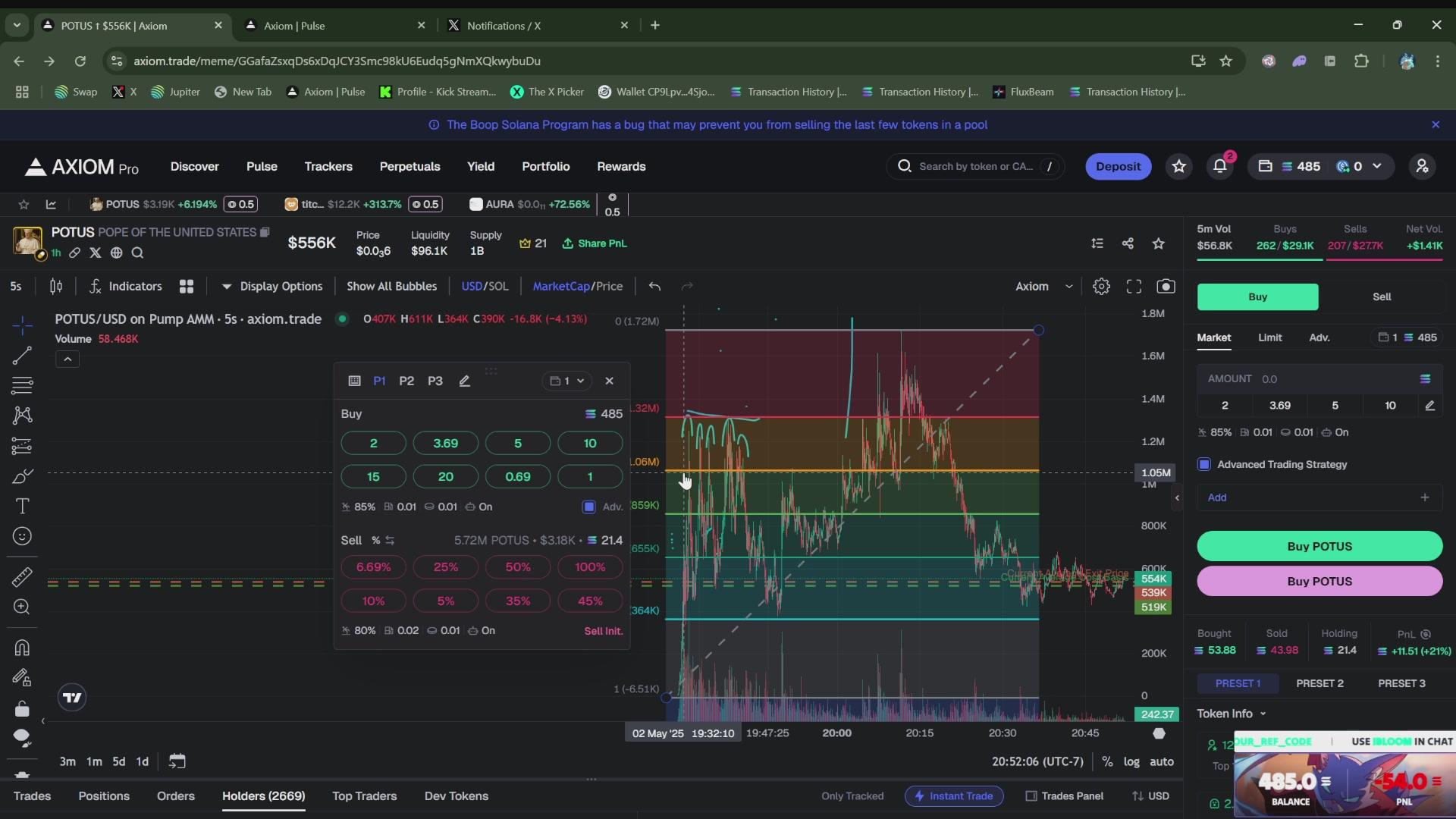
Task: Dismiss the Boop Solana bug banner
Action: click(x=1436, y=124)
